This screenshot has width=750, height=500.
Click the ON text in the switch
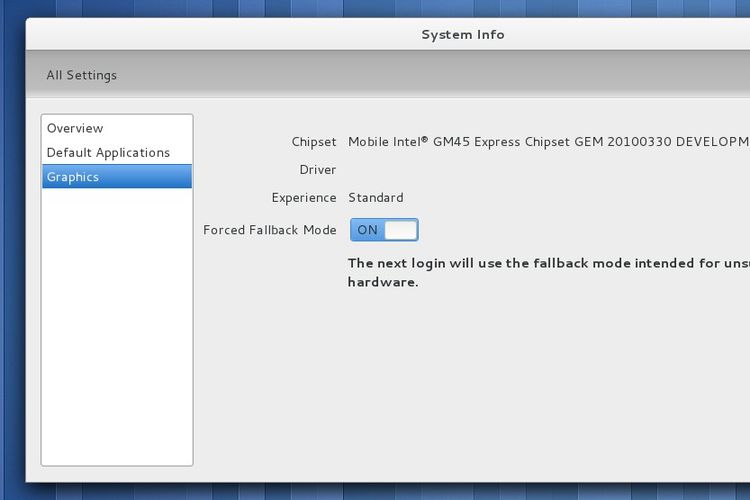[x=368, y=230]
